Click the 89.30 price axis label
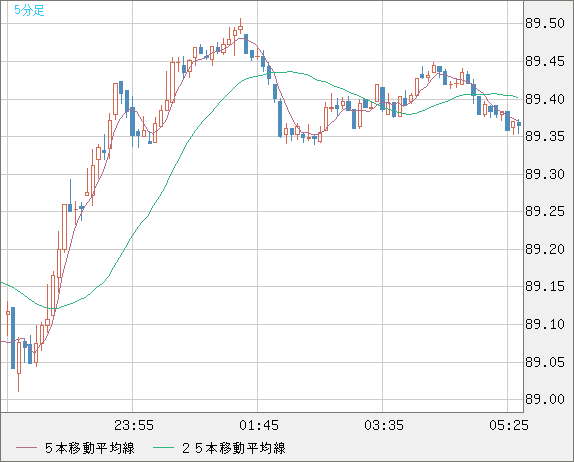Screen dimensions: 574x462 [545, 174]
